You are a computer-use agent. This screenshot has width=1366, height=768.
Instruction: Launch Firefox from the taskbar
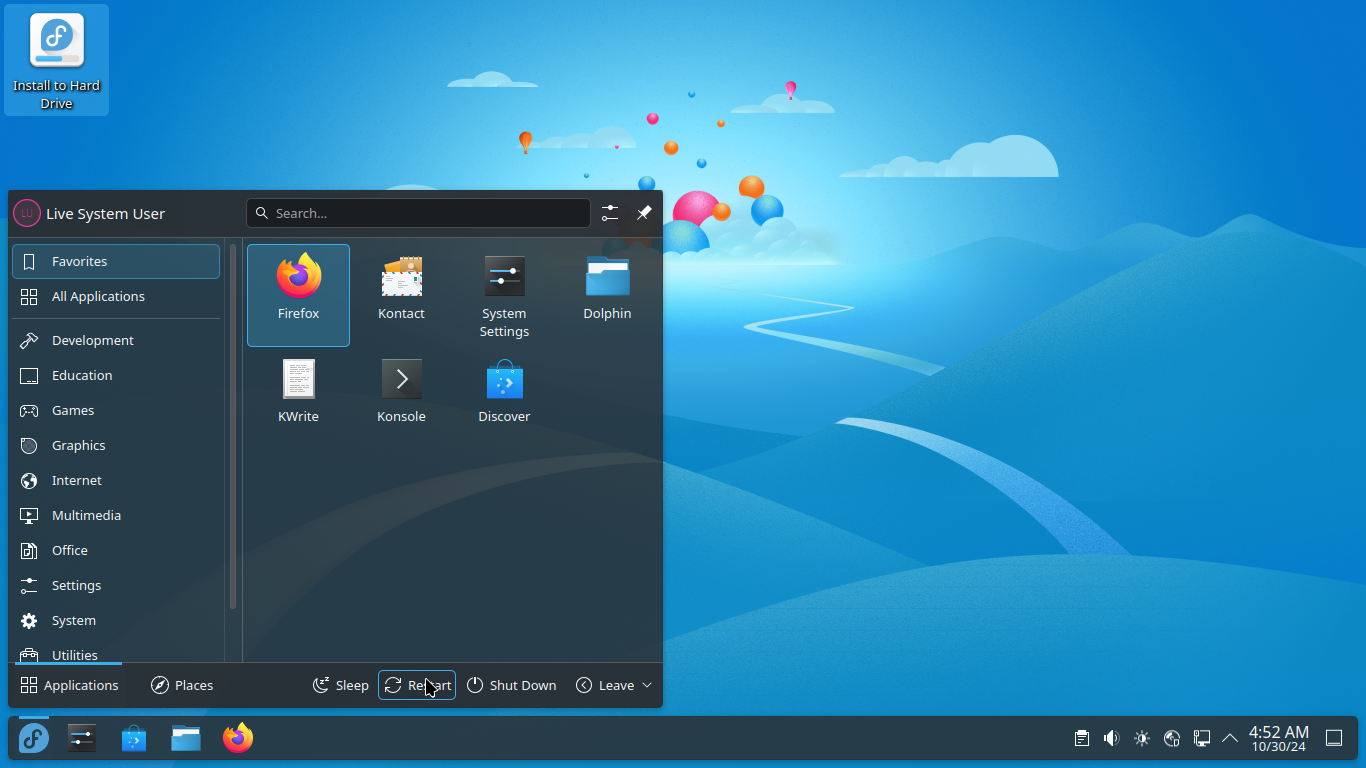(238, 739)
